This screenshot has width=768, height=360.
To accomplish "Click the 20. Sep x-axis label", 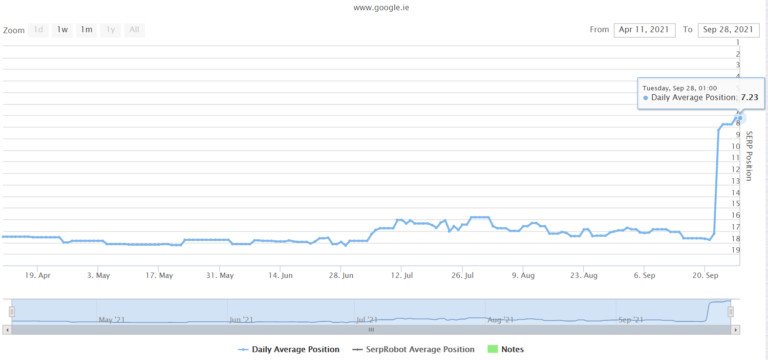I will coord(705,276).
